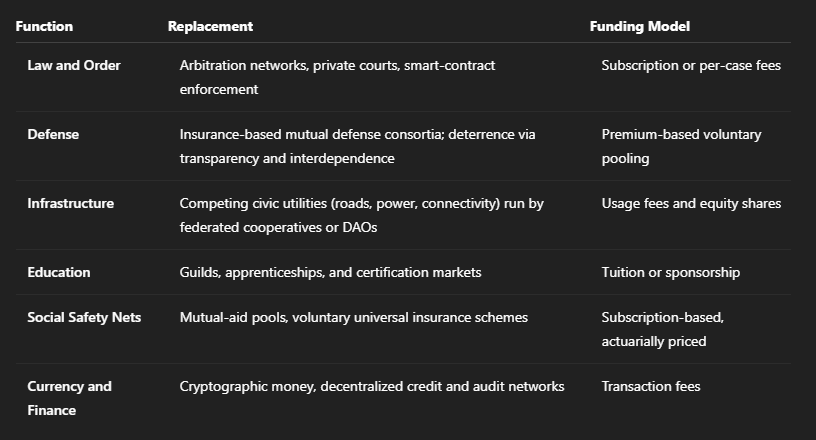Image resolution: width=816 pixels, height=440 pixels.
Task: Click the subscription or per-case fees cell
Action: click(690, 66)
